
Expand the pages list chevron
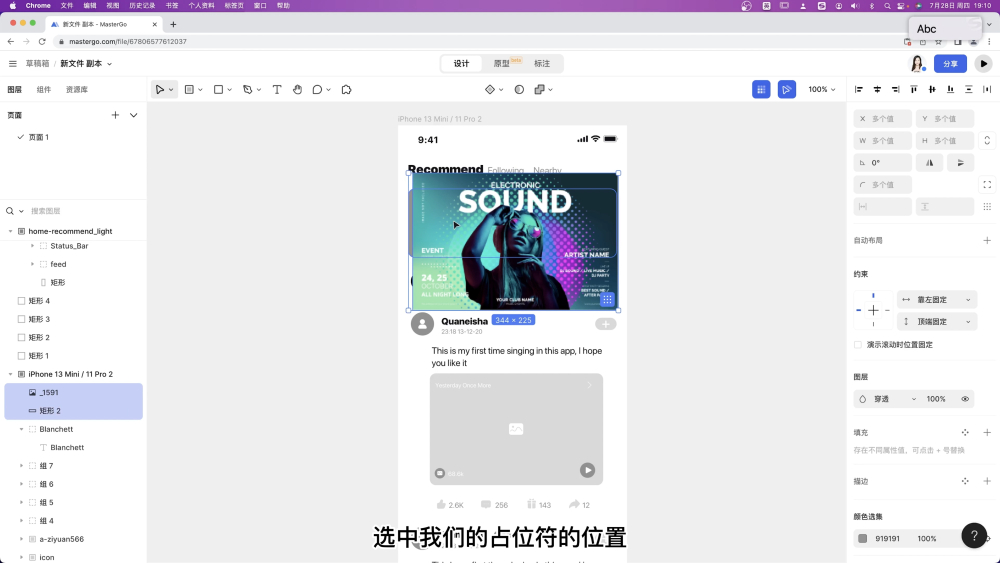point(133,115)
